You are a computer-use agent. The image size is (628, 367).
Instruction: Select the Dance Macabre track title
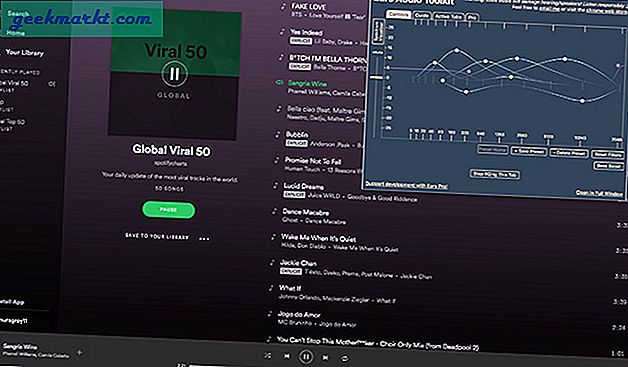pyautogui.click(x=306, y=212)
